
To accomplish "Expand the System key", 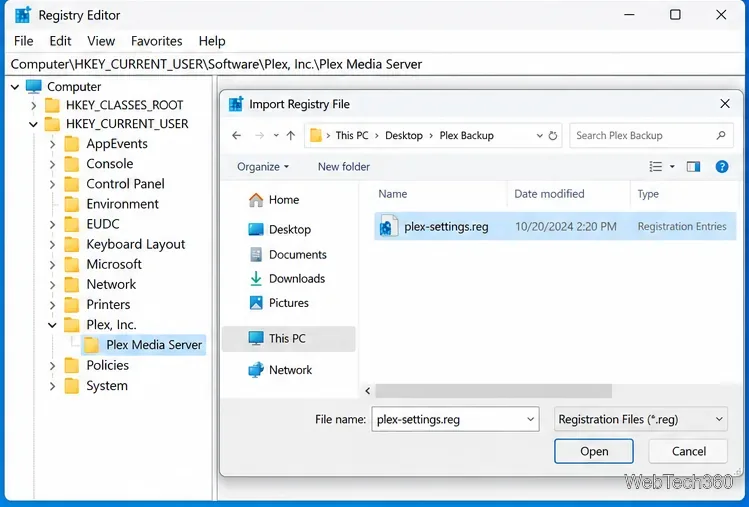I will click(53, 386).
